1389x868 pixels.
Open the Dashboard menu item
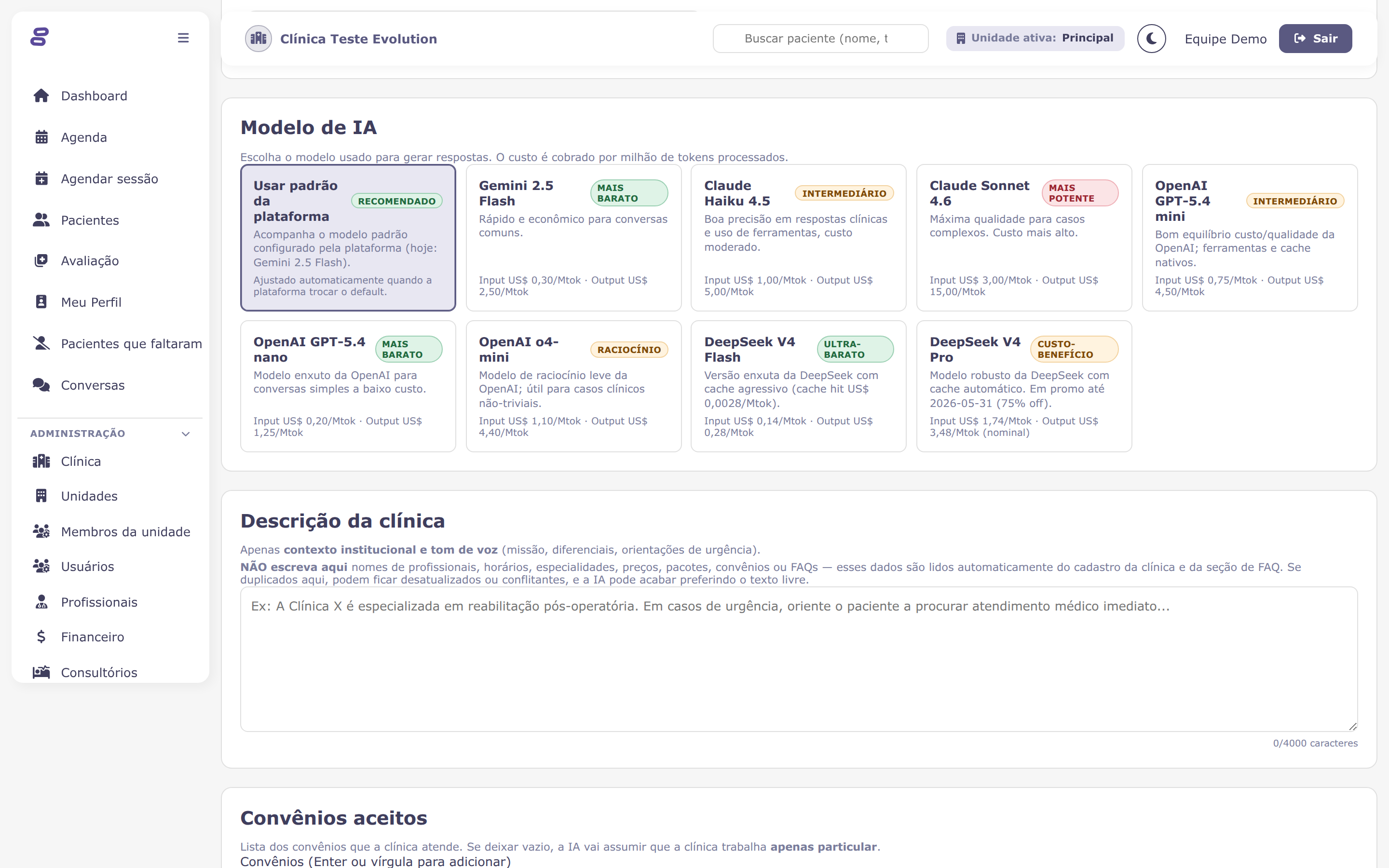coord(110,96)
